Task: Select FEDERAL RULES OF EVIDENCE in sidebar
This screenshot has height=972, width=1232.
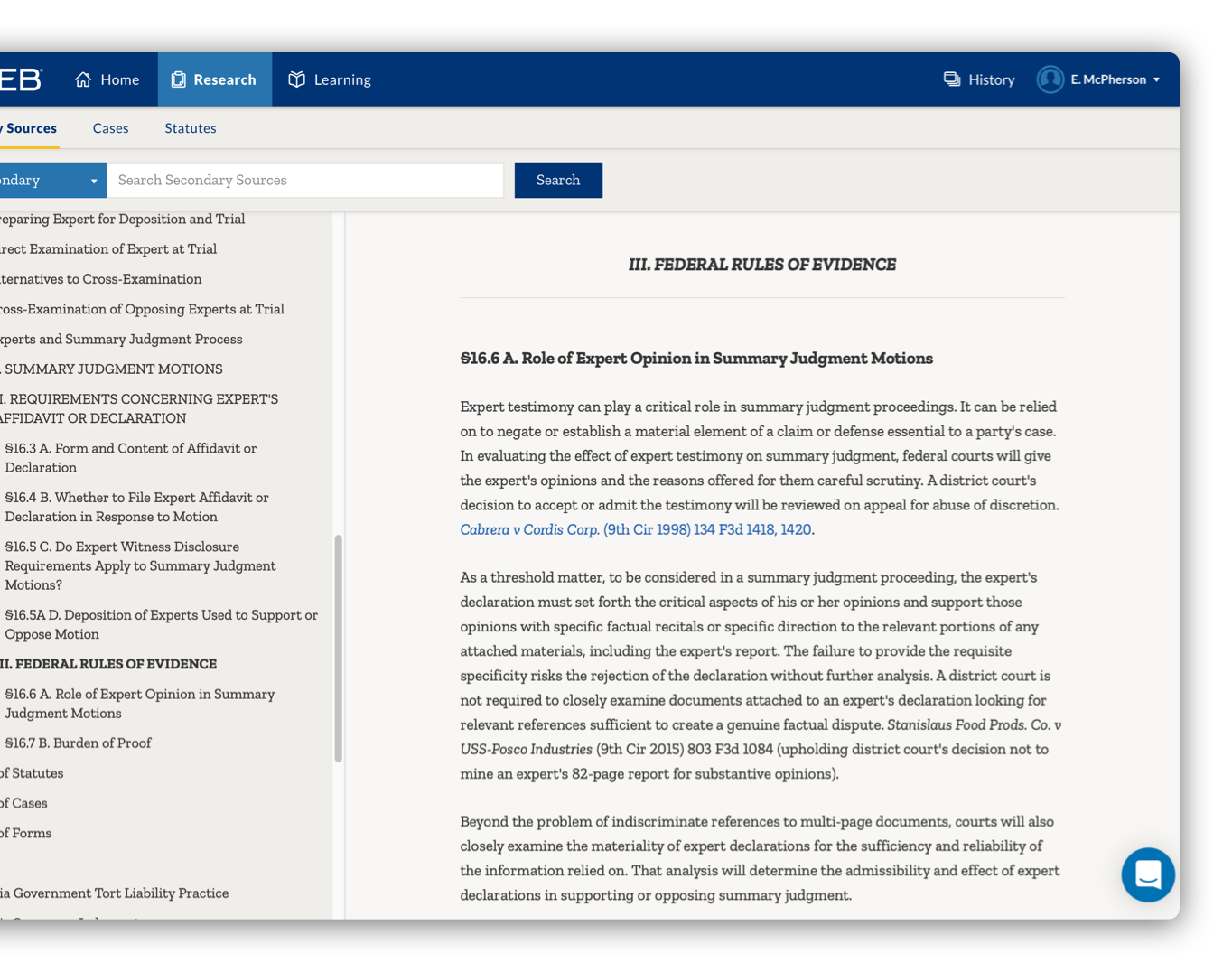Action: [108, 664]
